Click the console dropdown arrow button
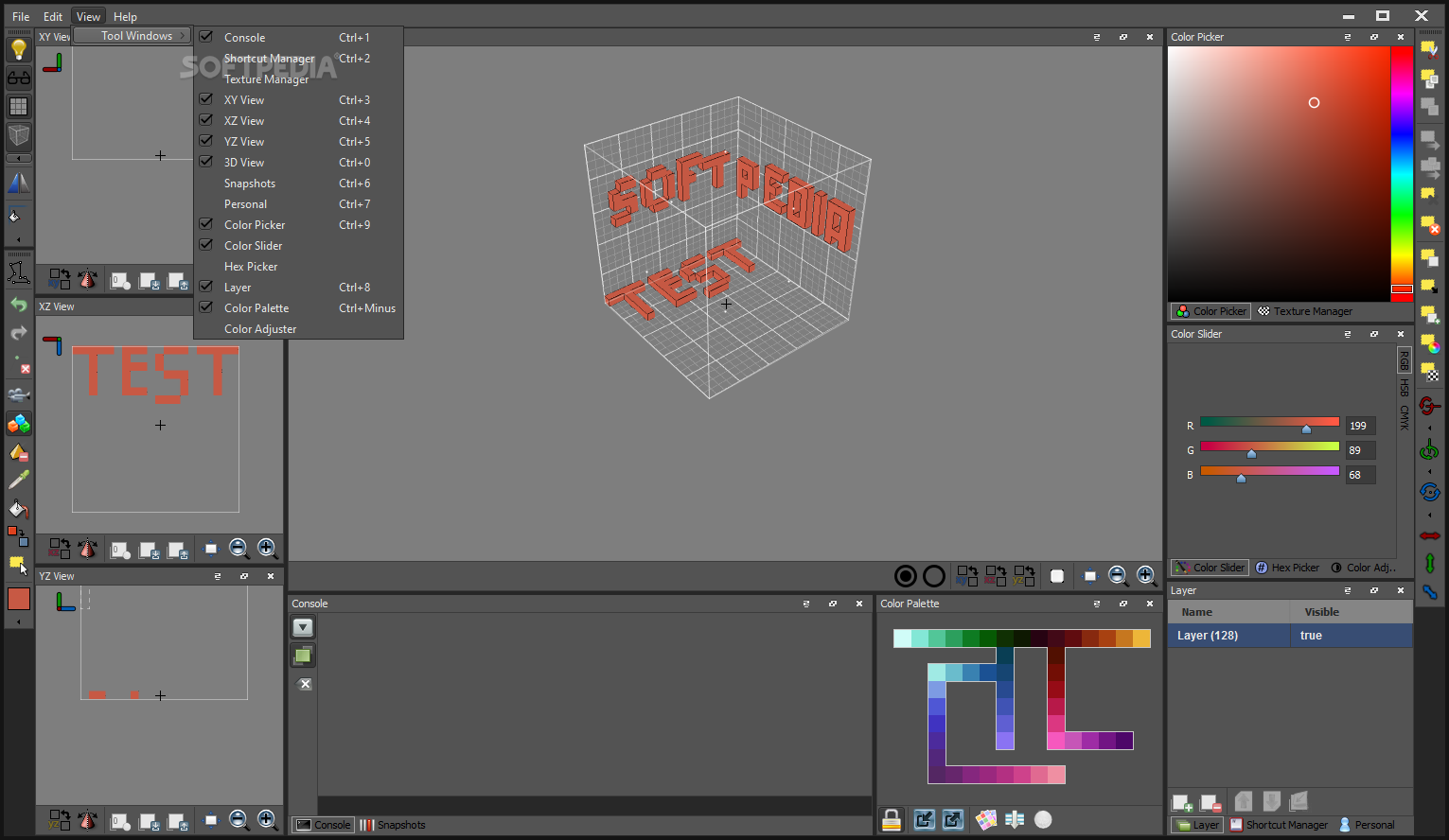The width and height of the screenshot is (1449, 840). click(x=303, y=627)
